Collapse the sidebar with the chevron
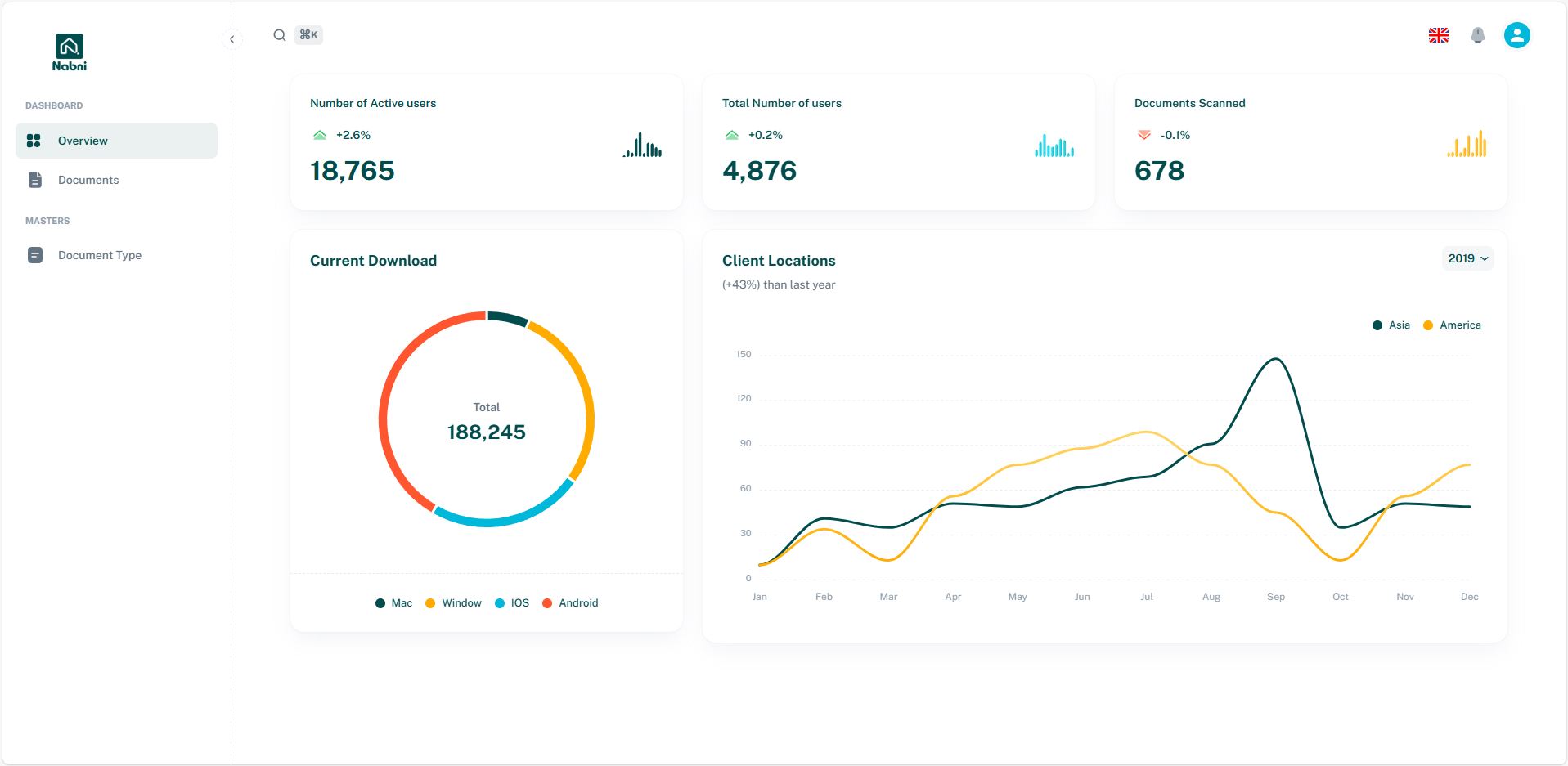 (x=232, y=39)
